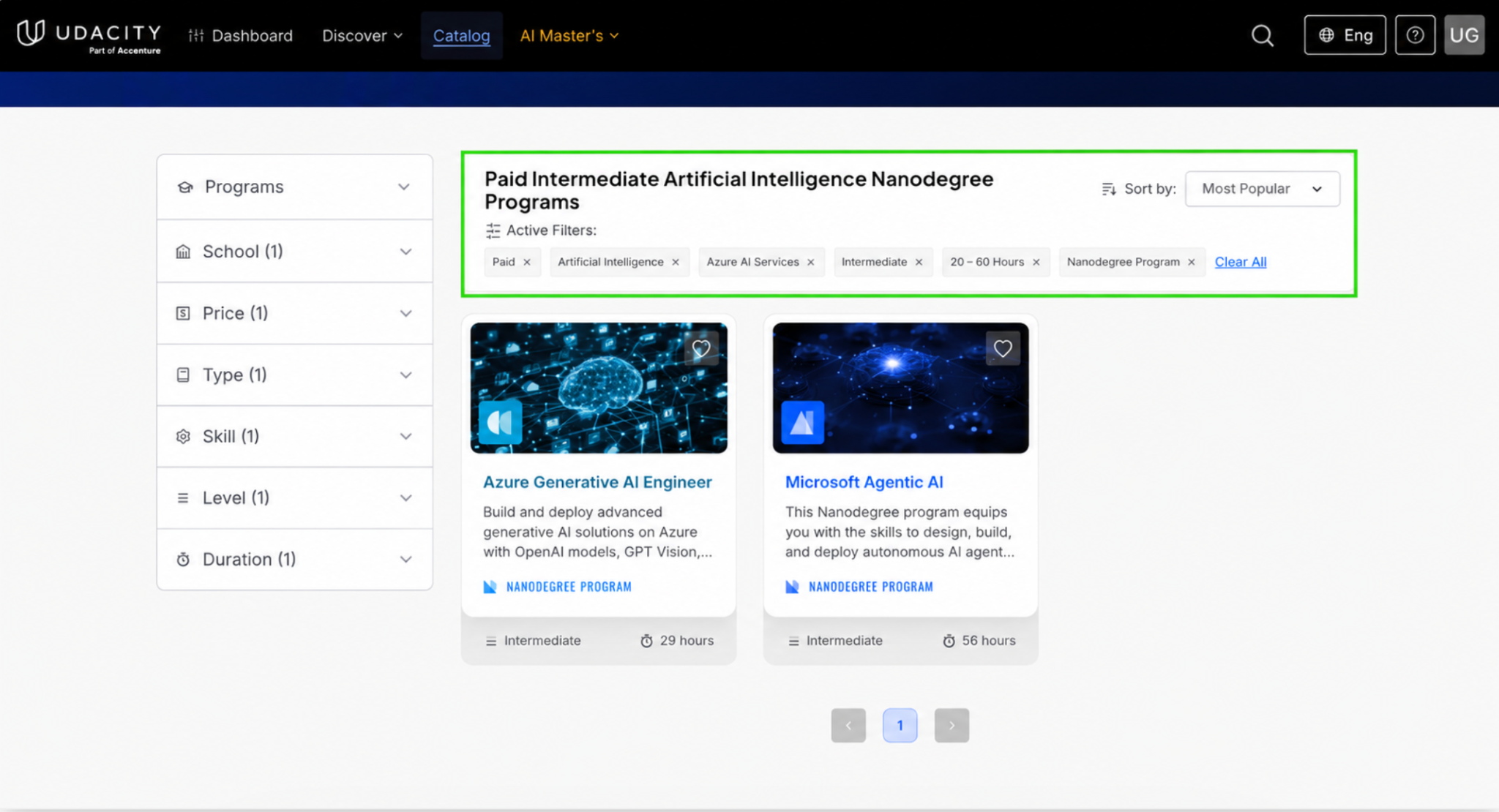Open the Discover menu
Screen dimensions: 1499x812
click(362, 36)
